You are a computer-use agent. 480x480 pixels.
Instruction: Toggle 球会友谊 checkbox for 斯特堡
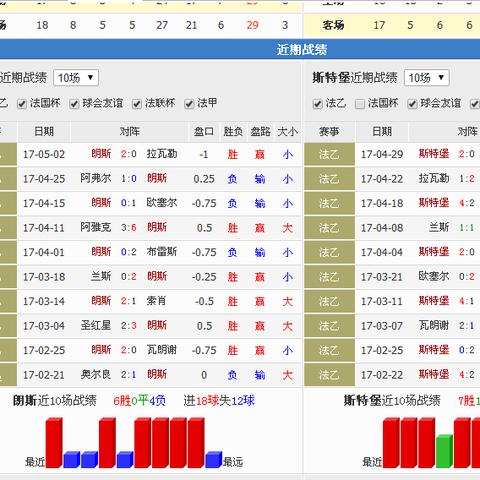pyautogui.click(x=412, y=104)
